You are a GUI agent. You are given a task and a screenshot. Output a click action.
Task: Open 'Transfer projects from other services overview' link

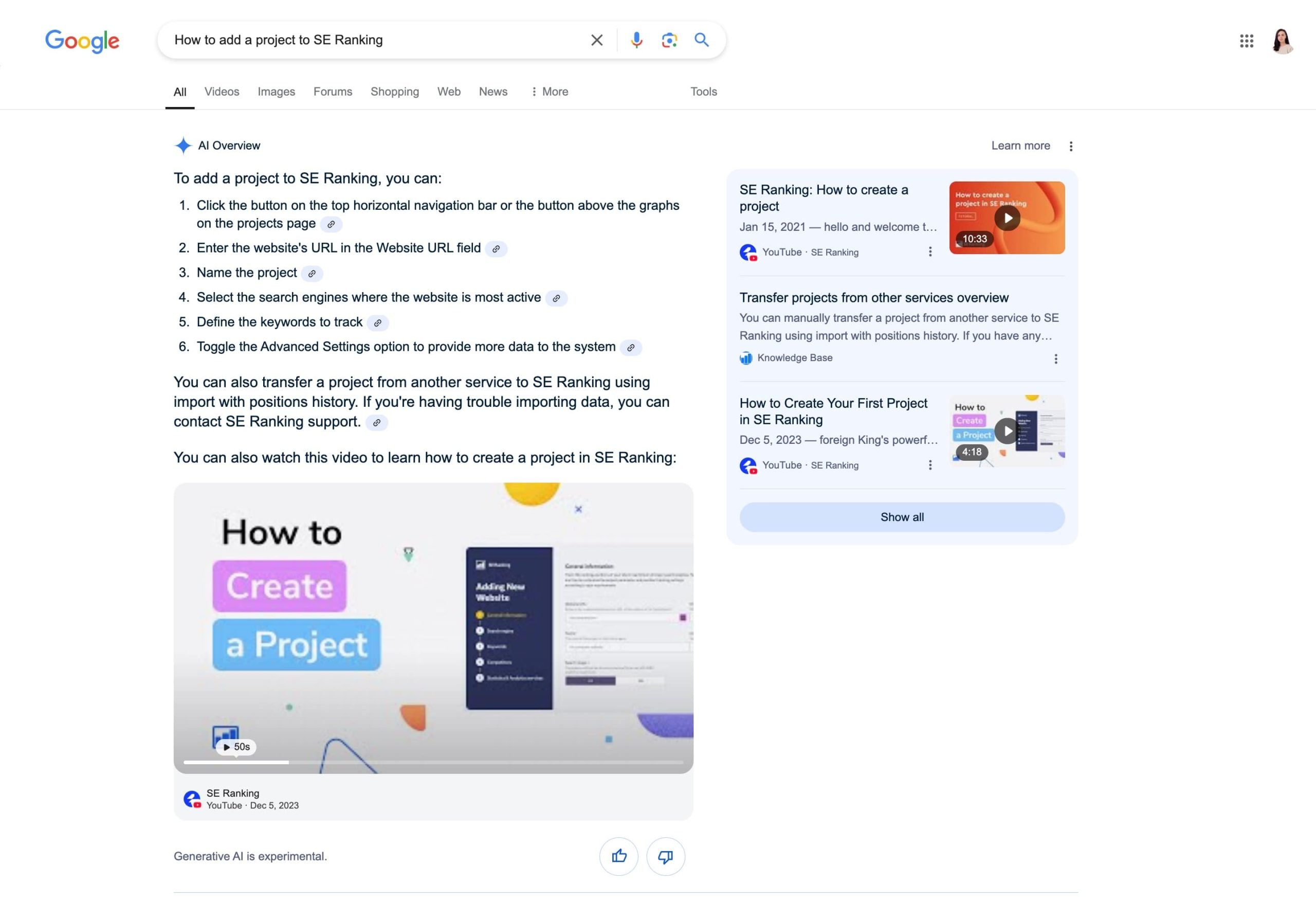[x=874, y=298]
